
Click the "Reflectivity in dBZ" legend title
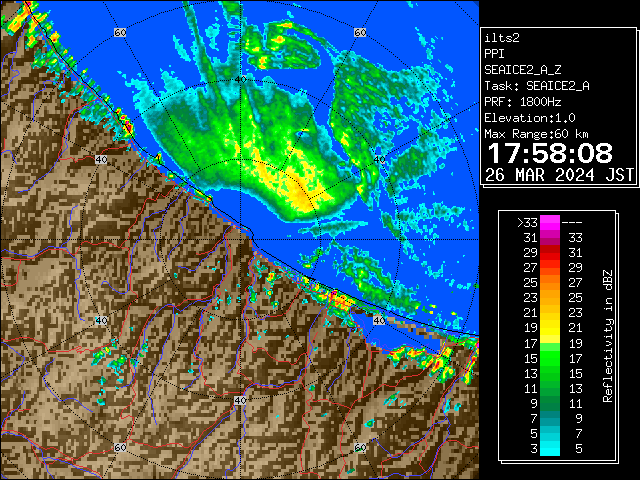coord(608,336)
